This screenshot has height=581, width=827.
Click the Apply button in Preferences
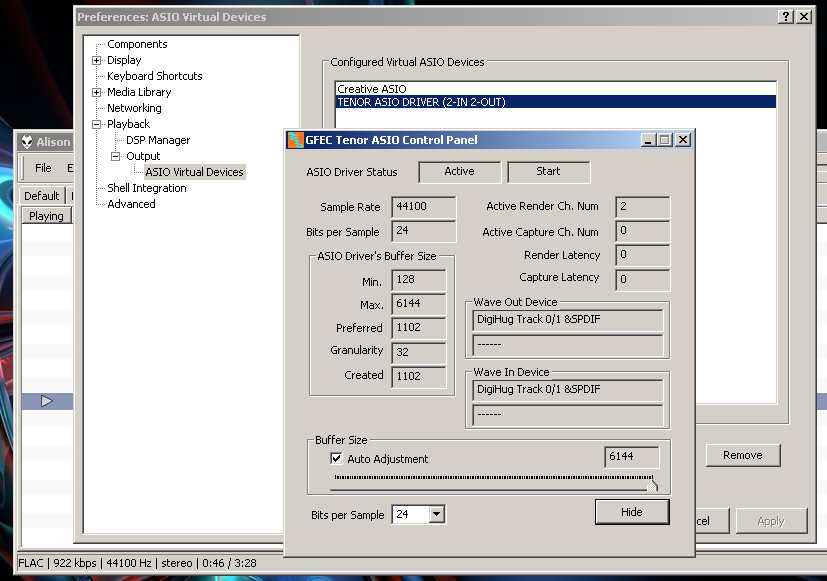click(771, 521)
